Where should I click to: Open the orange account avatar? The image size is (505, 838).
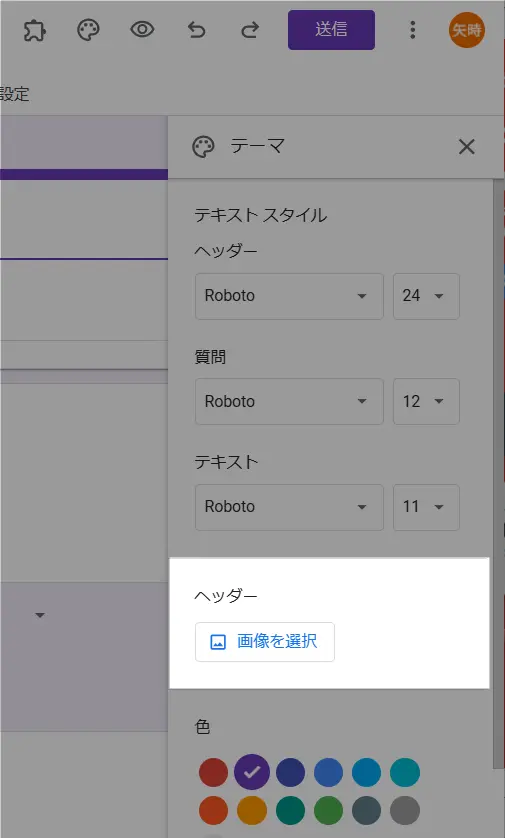467,30
